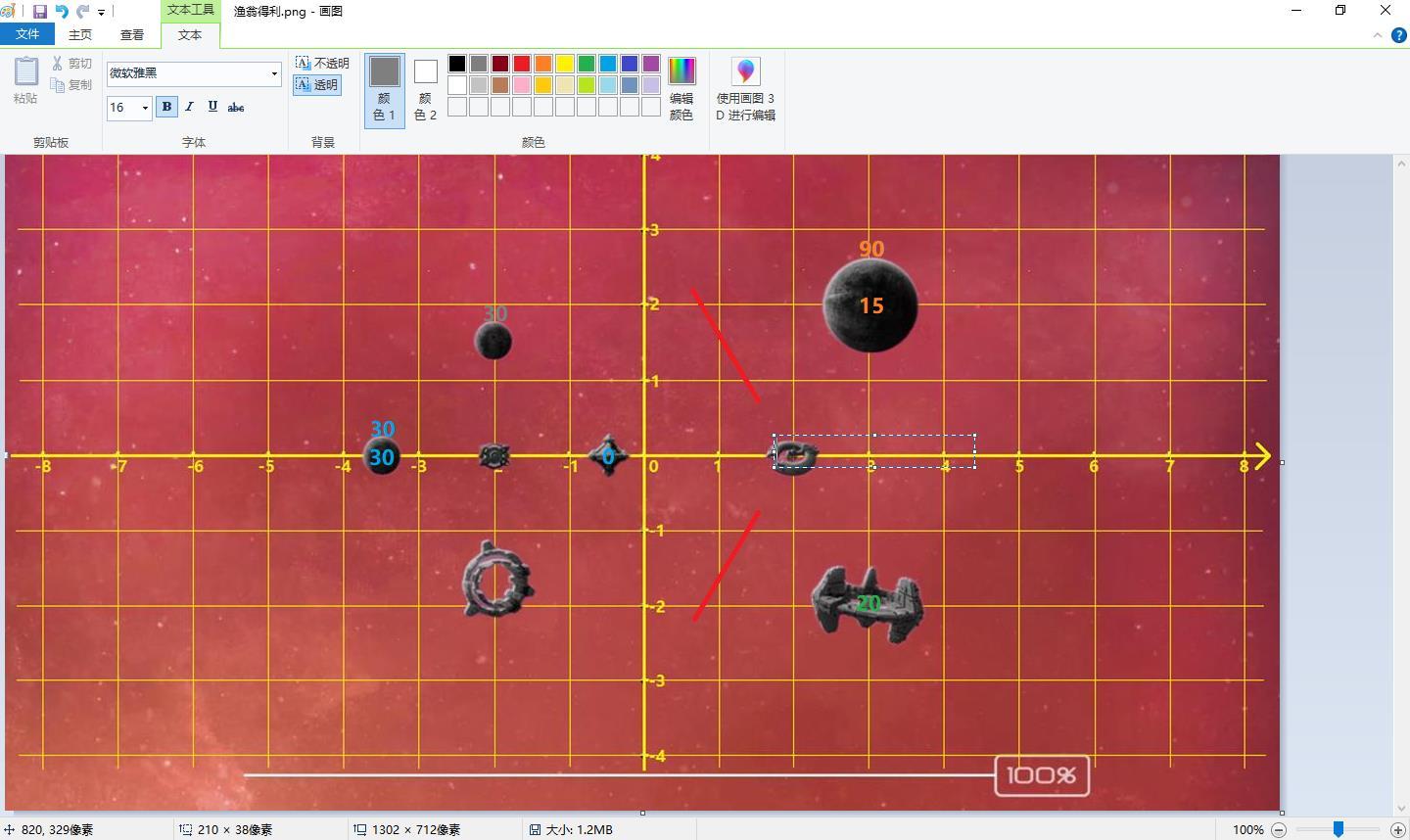Click the Save icon in quick access toolbar

[x=40, y=12]
